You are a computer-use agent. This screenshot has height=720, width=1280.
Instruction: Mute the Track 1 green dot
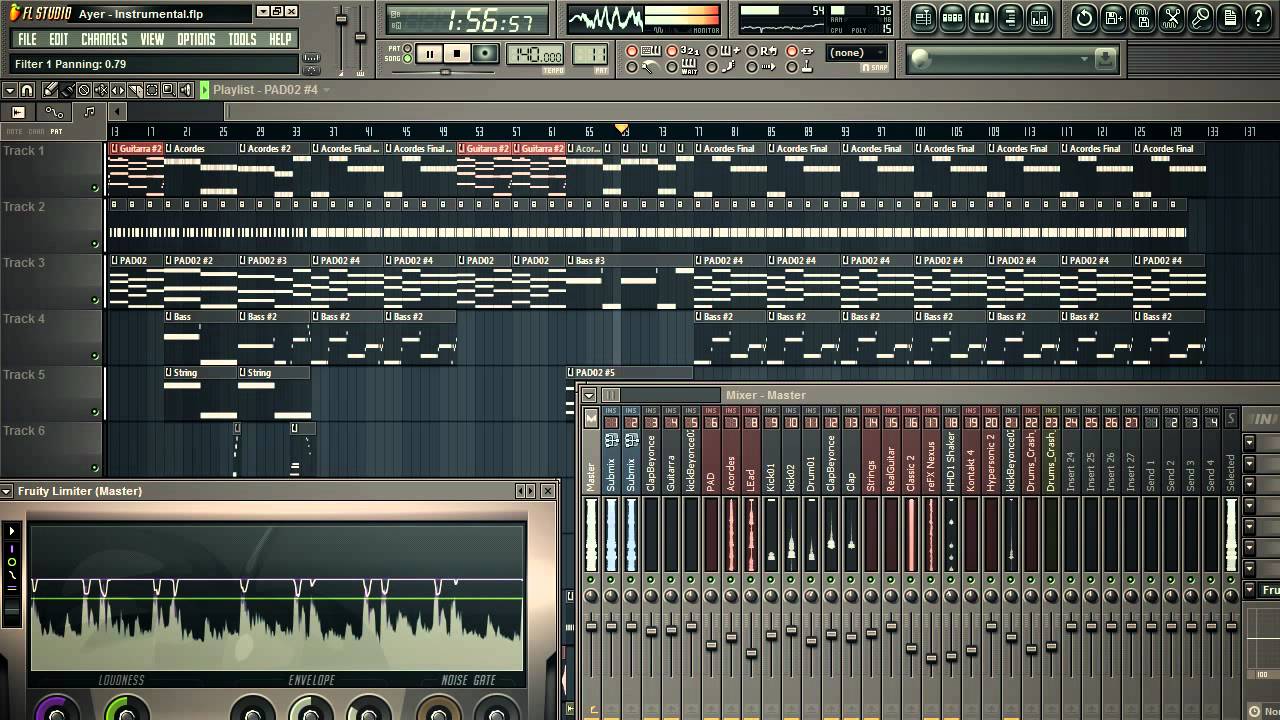pyautogui.click(x=95, y=188)
